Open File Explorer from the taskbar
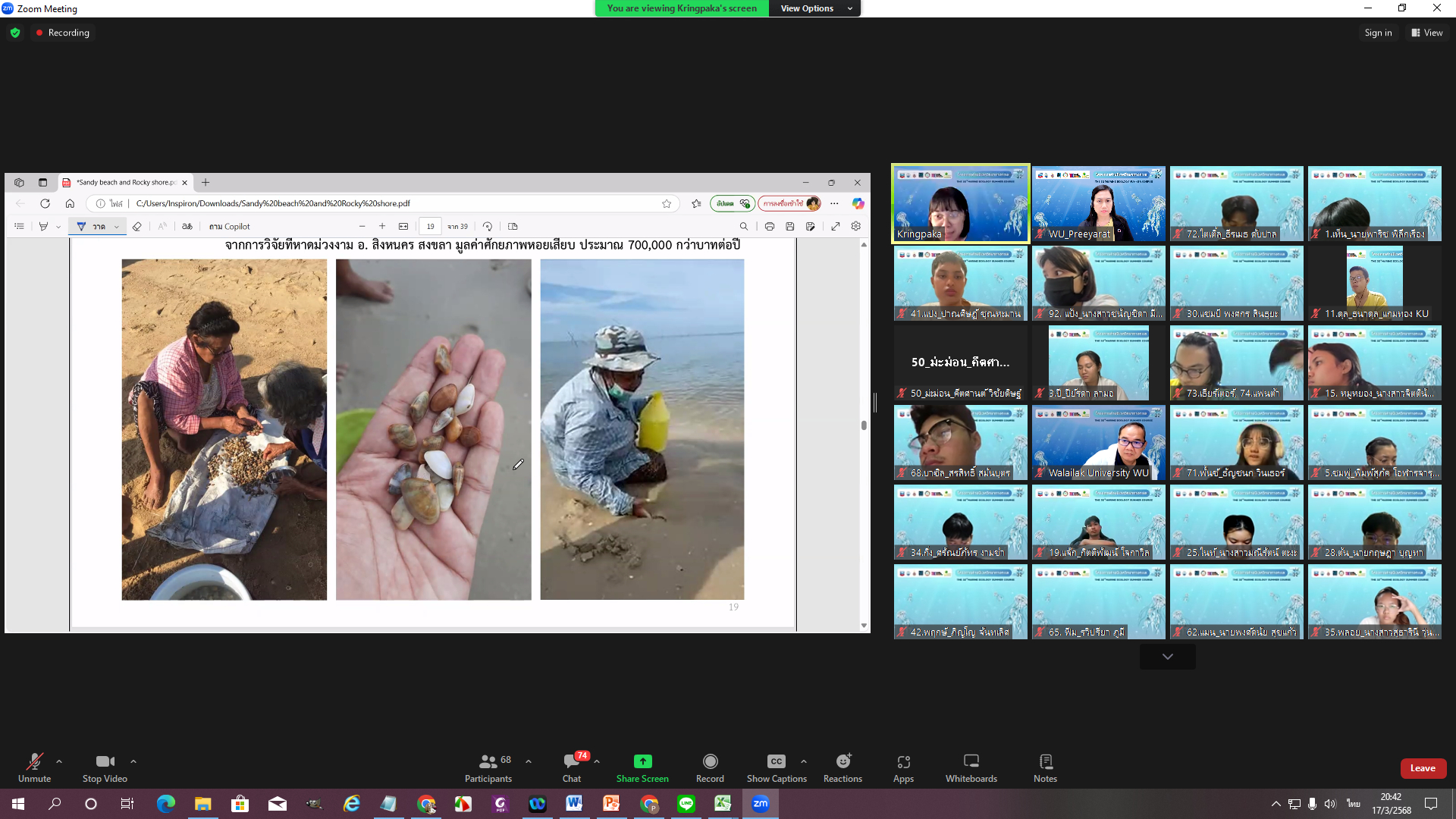Screen dimensions: 1456x819 [x=202, y=804]
